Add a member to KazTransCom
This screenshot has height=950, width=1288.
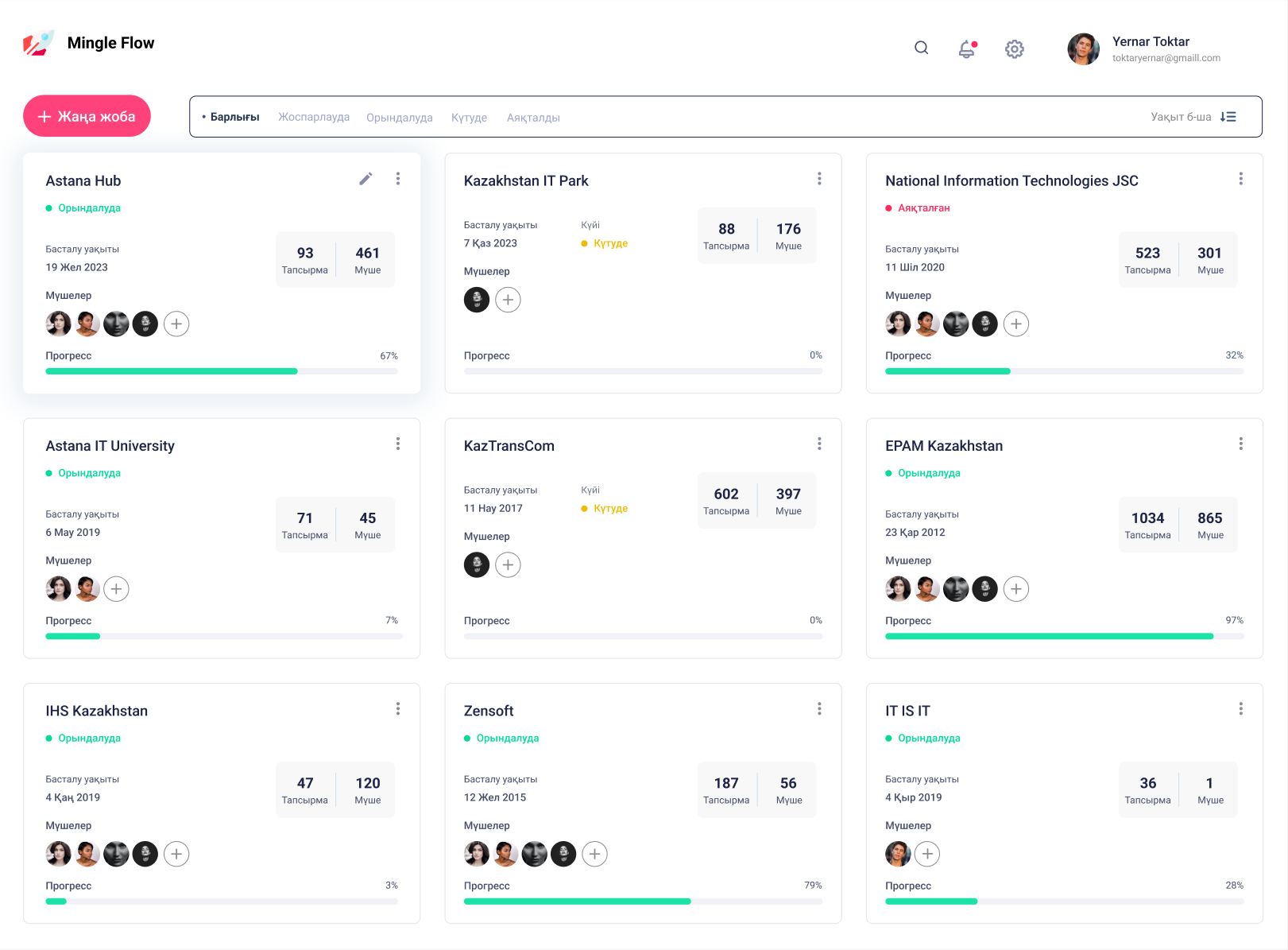click(508, 565)
